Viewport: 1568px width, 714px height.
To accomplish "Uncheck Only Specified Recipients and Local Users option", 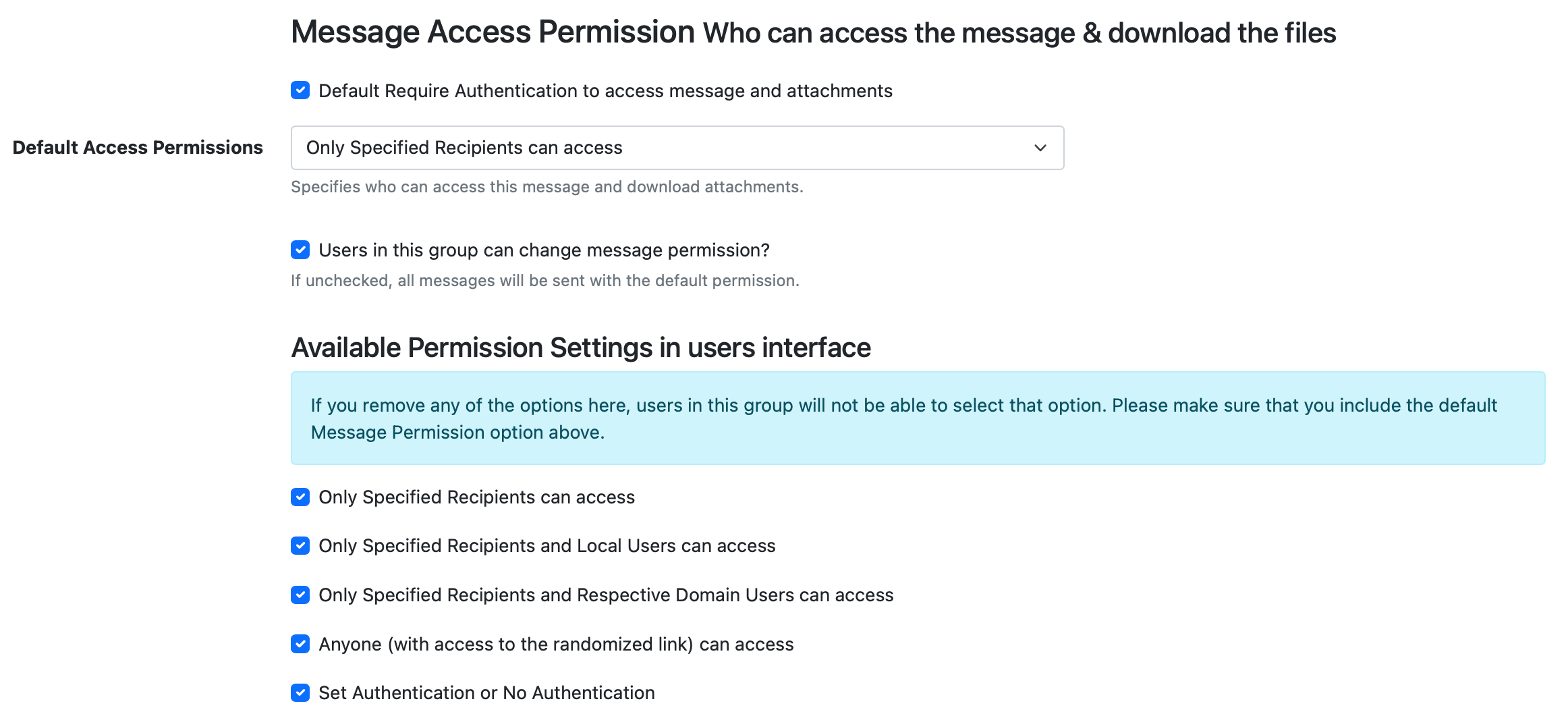I will click(x=300, y=546).
